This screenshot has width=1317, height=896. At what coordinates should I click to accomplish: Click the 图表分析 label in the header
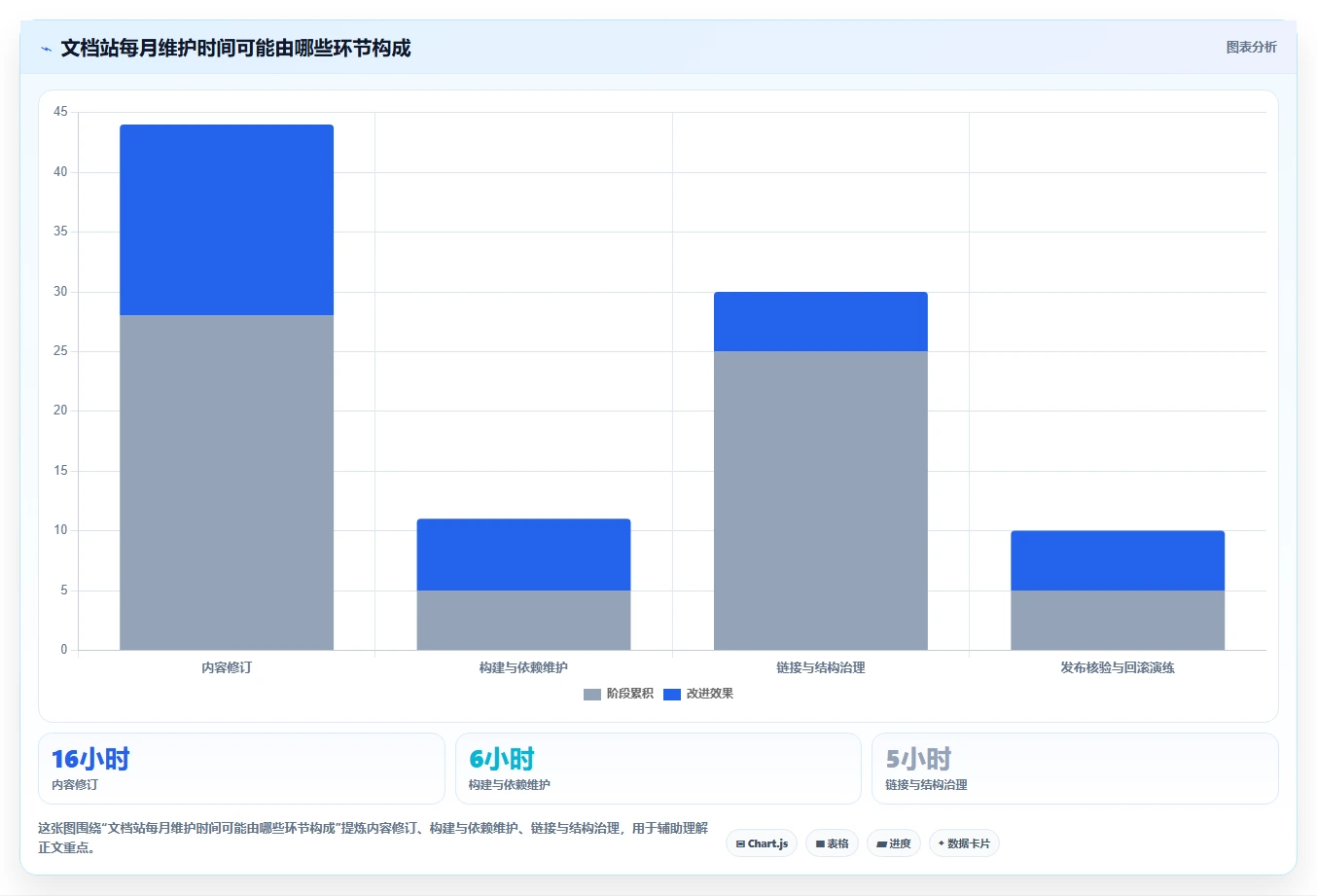[x=1251, y=47]
